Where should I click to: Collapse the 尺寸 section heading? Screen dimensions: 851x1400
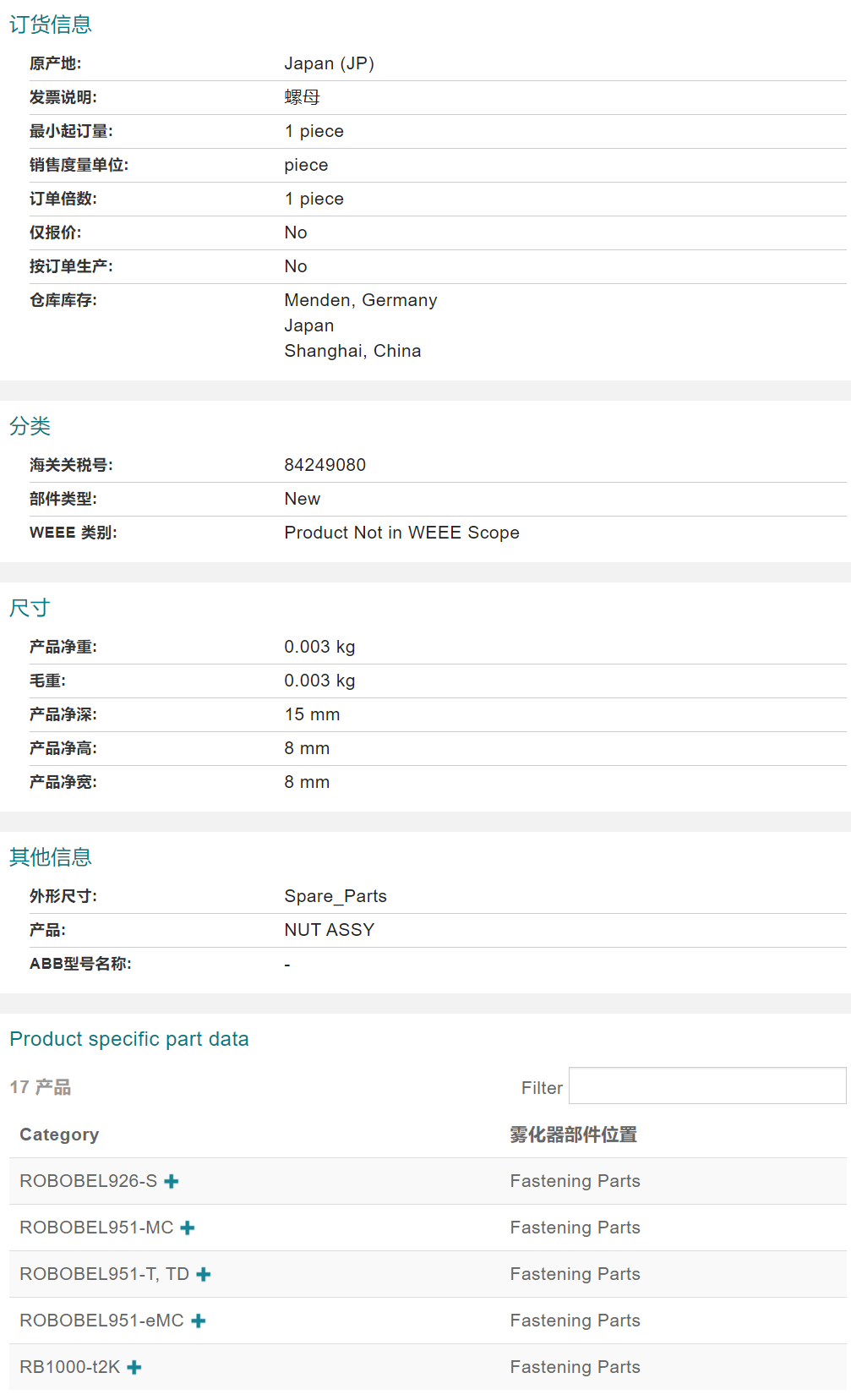[30, 608]
